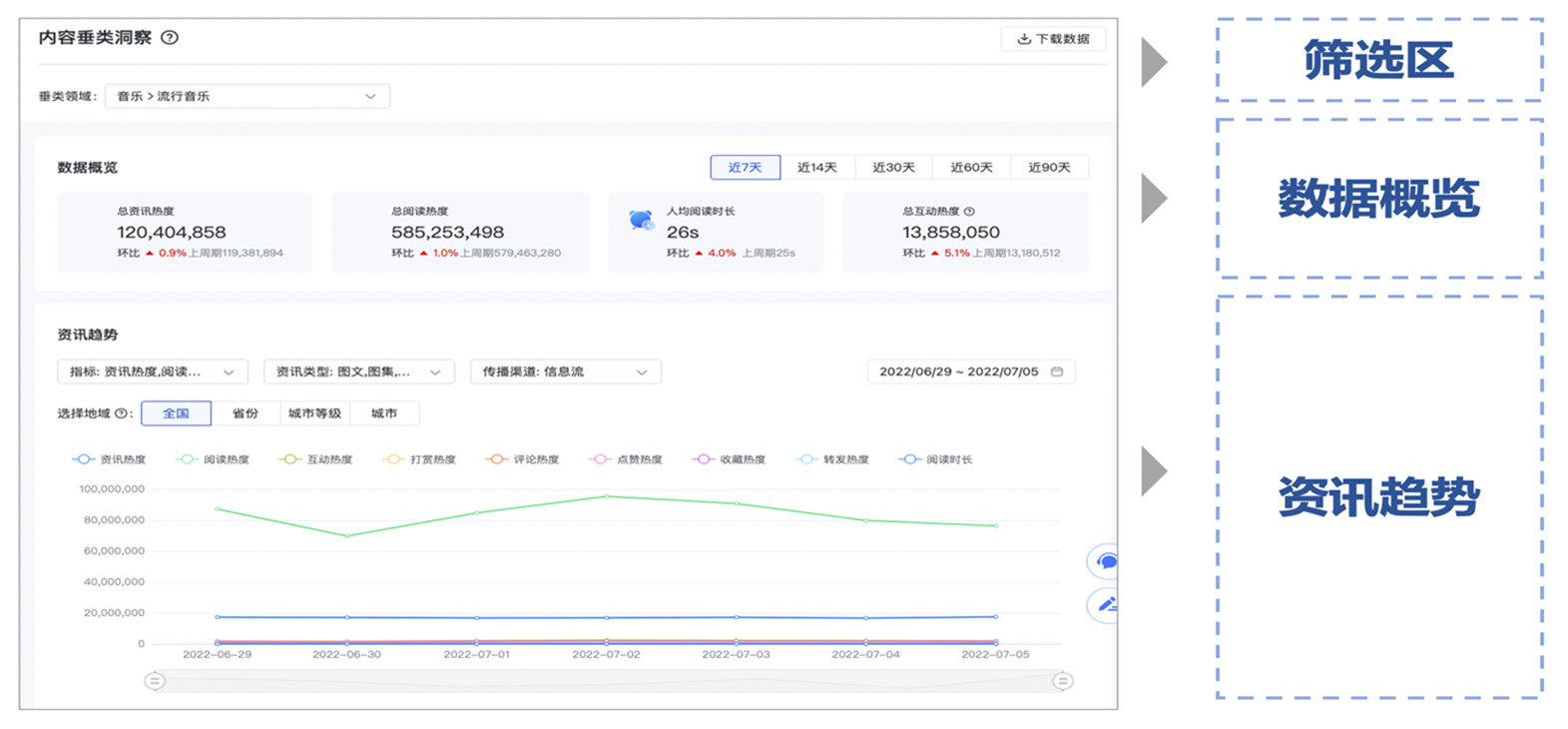Click the 资讯趋势 section heading
This screenshot has width=1568, height=729.
[x=88, y=335]
